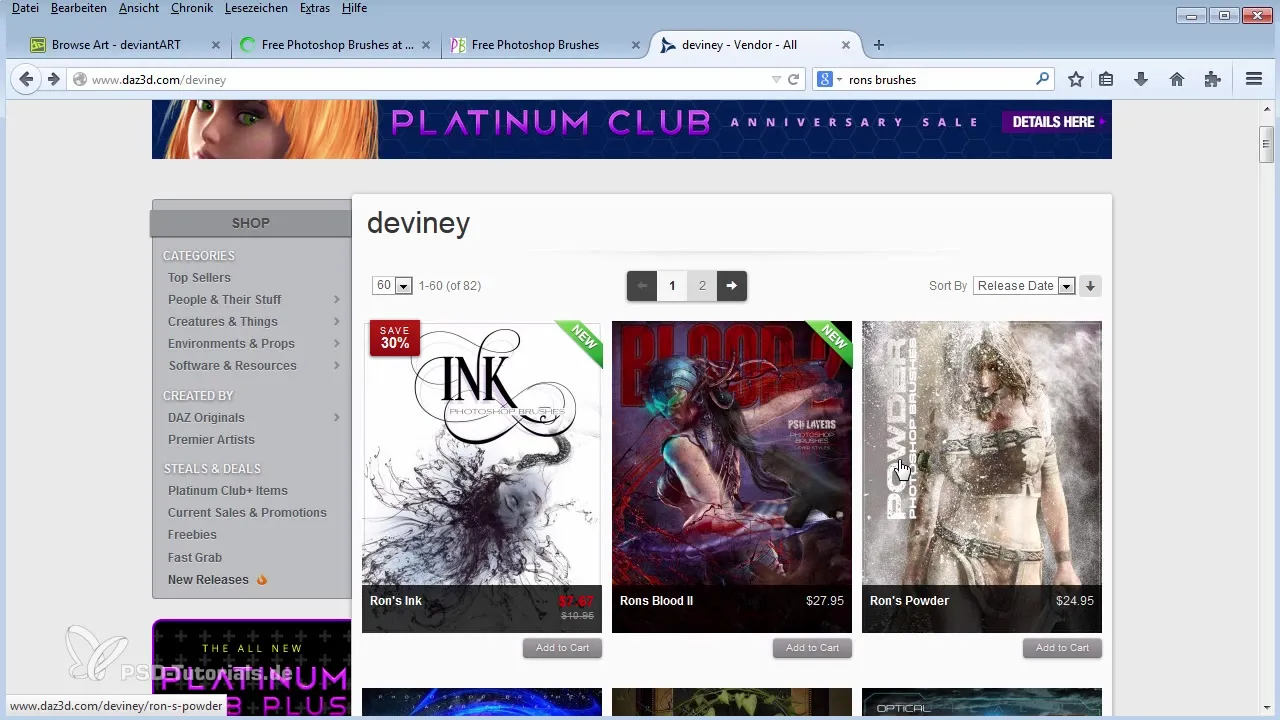Close the Free Photoshop Brushes at... tab
The width and height of the screenshot is (1280, 720).
pyautogui.click(x=428, y=45)
